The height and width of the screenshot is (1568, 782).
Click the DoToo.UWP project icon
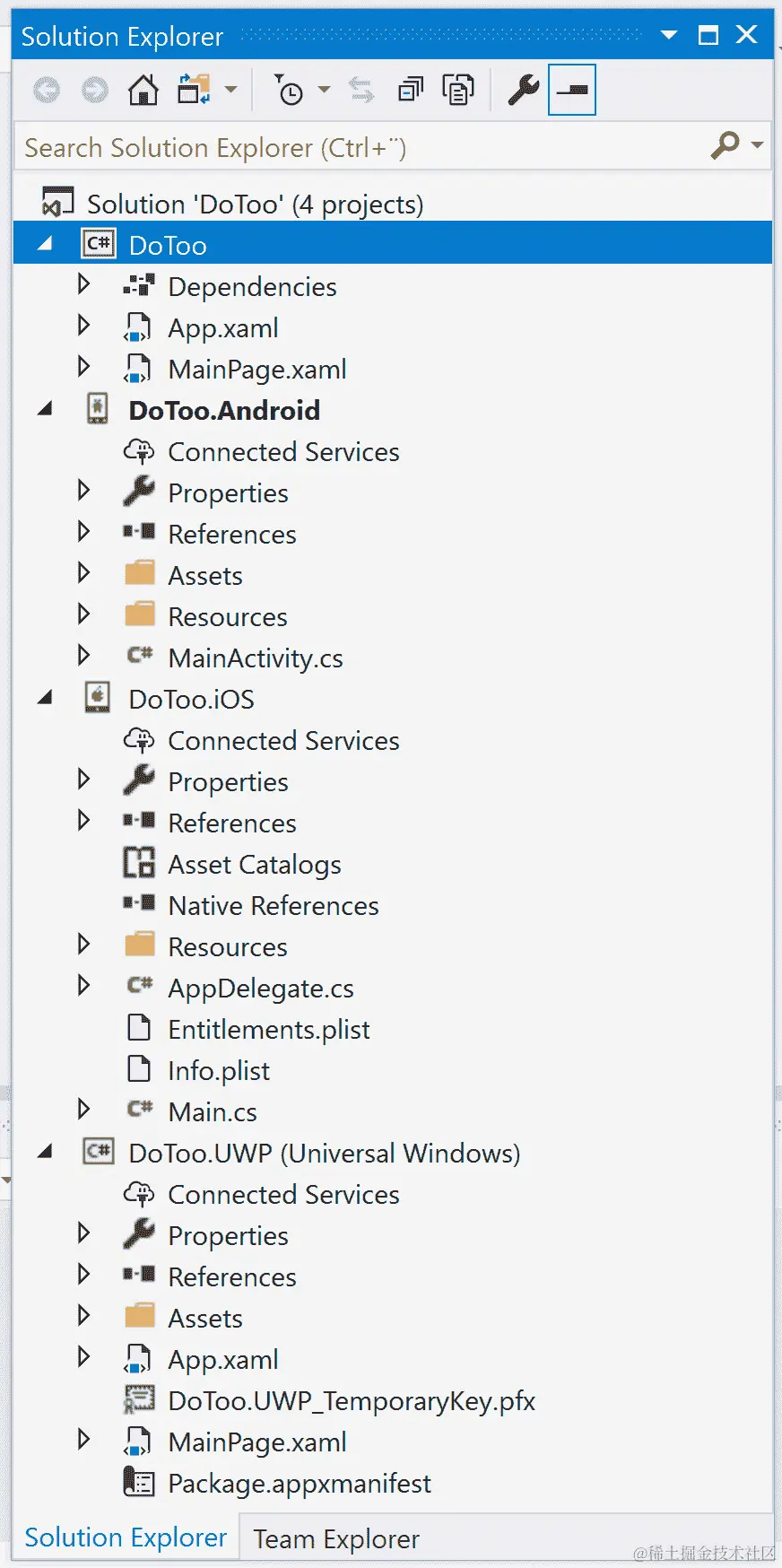99,1152
